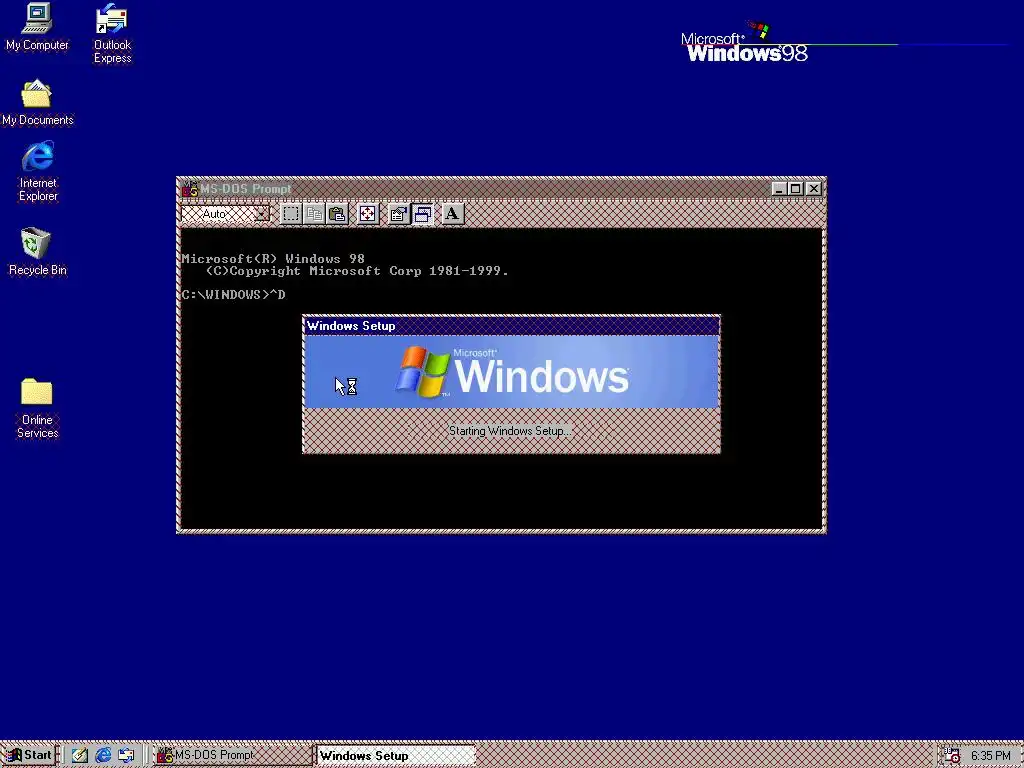The width and height of the screenshot is (1024, 768).
Task: Click the Copy icon in MS-DOS toolbar
Action: click(x=314, y=214)
